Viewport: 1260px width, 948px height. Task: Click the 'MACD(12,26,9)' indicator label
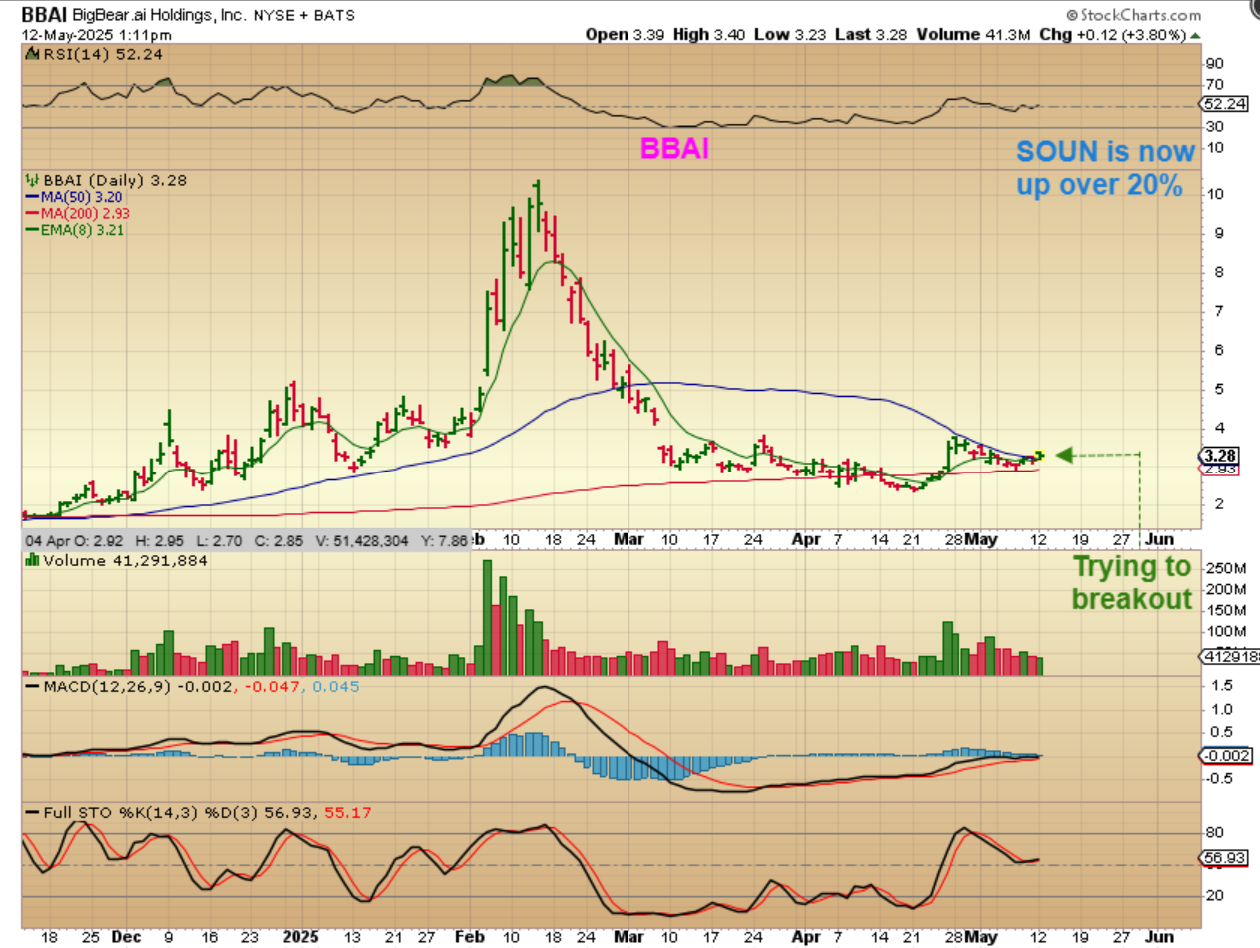click(x=97, y=687)
